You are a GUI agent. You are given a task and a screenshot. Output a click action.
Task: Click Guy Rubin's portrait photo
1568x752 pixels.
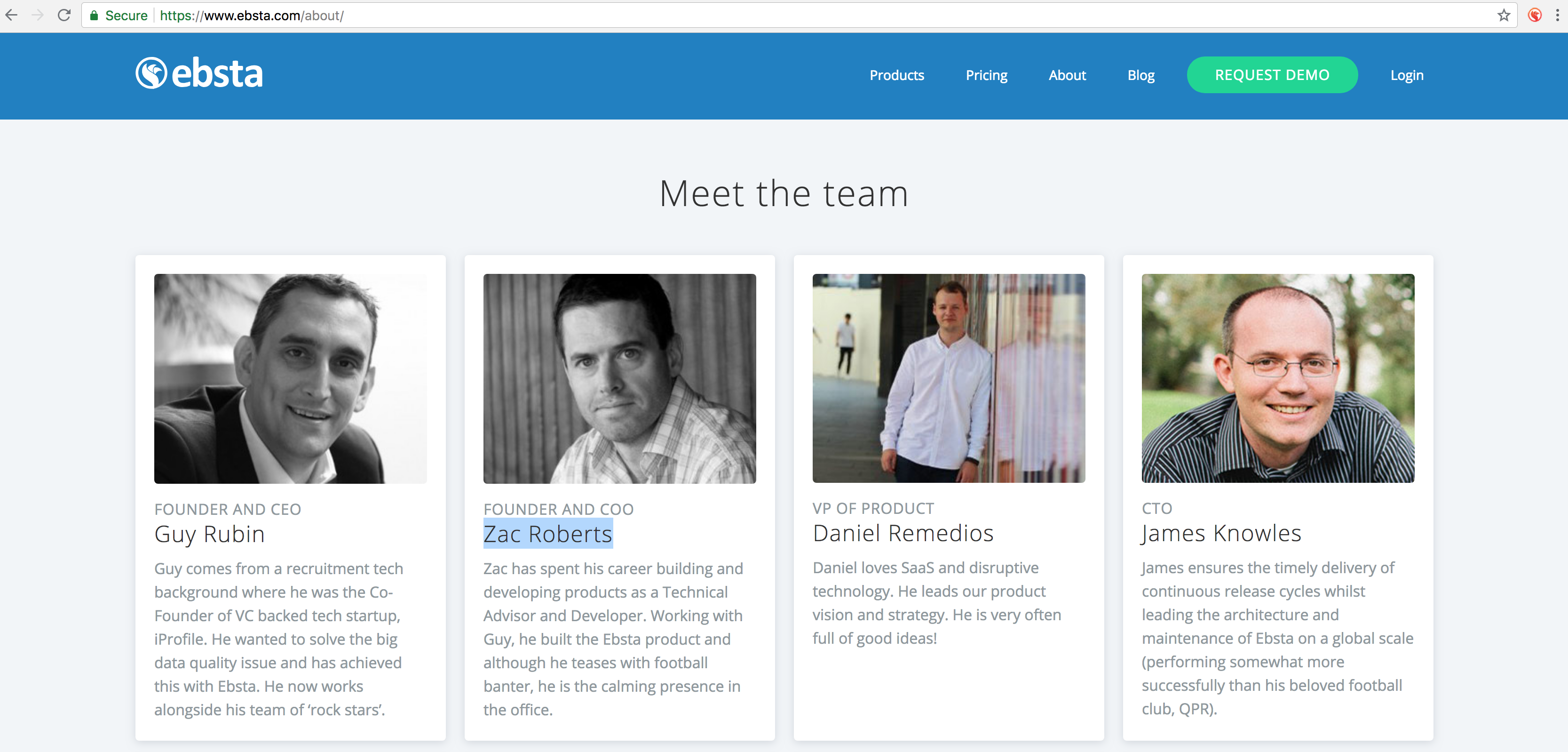tap(290, 378)
